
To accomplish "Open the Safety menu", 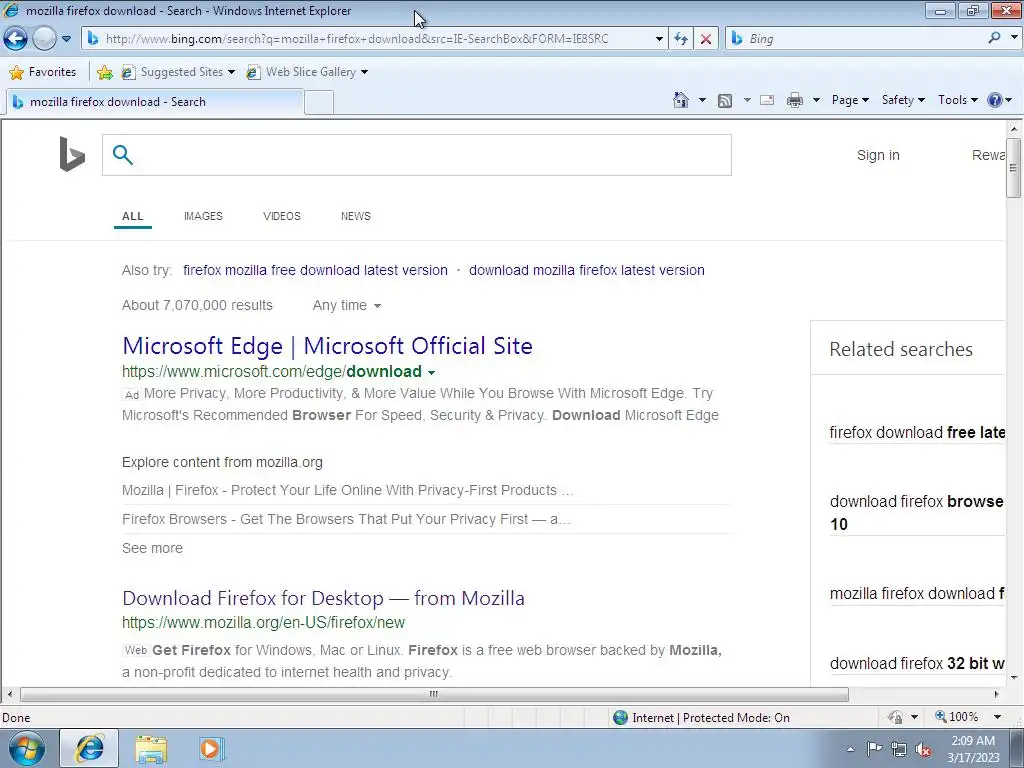I will (x=903, y=100).
